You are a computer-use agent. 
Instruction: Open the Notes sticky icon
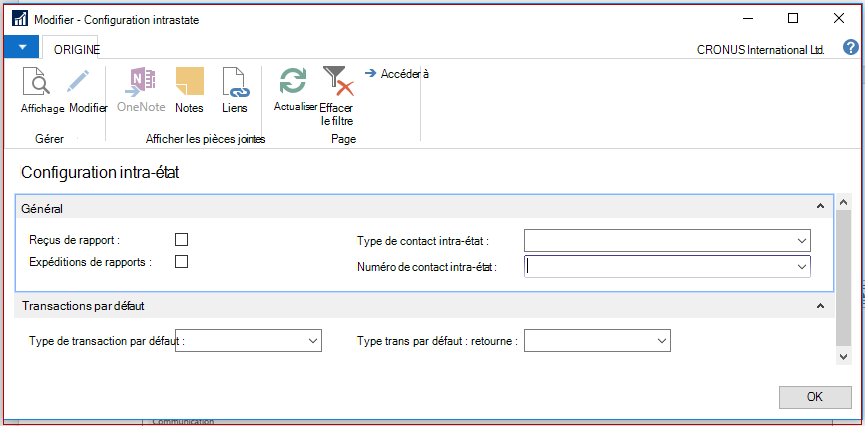189,82
